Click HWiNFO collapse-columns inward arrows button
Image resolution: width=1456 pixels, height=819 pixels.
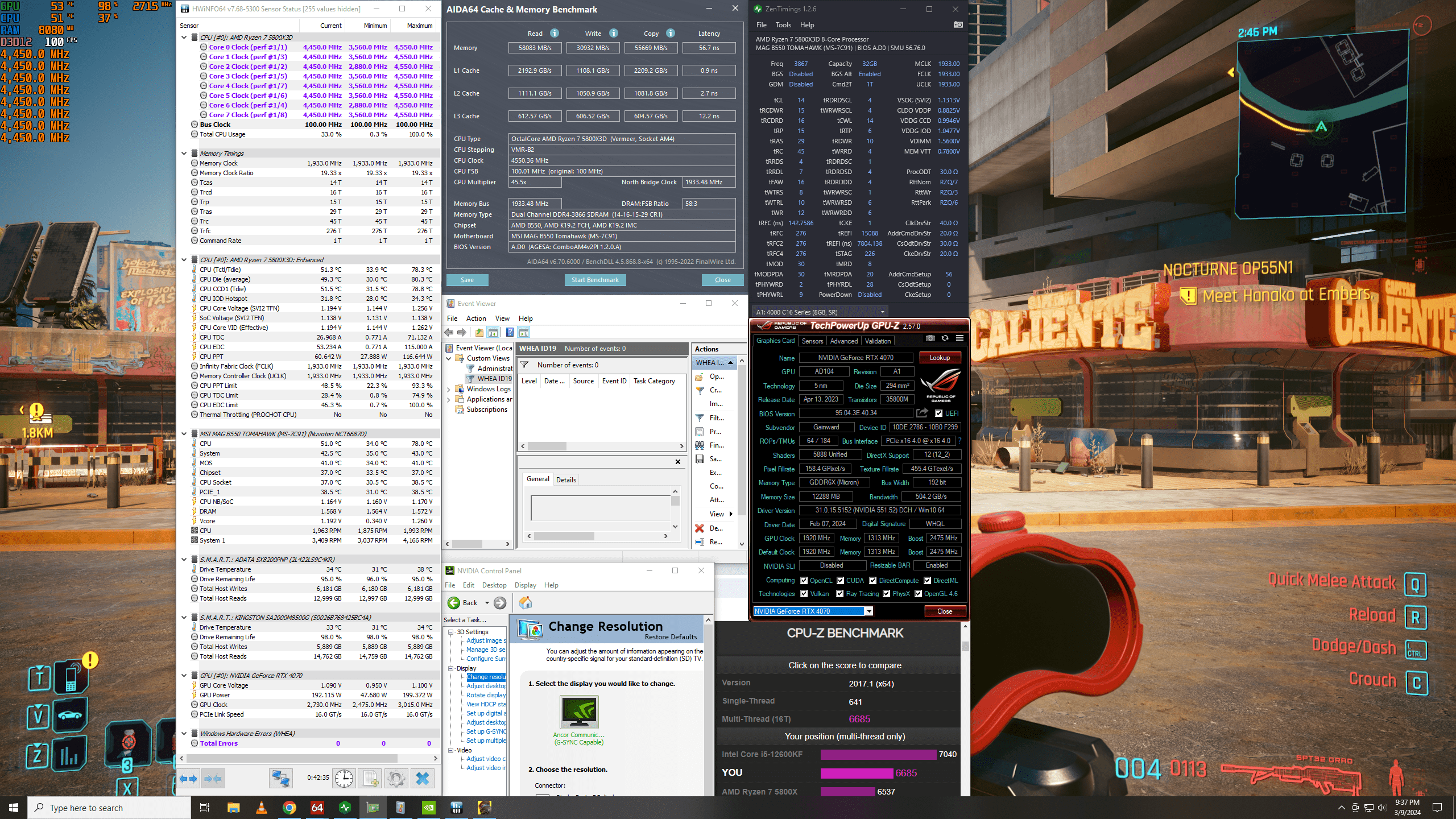(213, 778)
